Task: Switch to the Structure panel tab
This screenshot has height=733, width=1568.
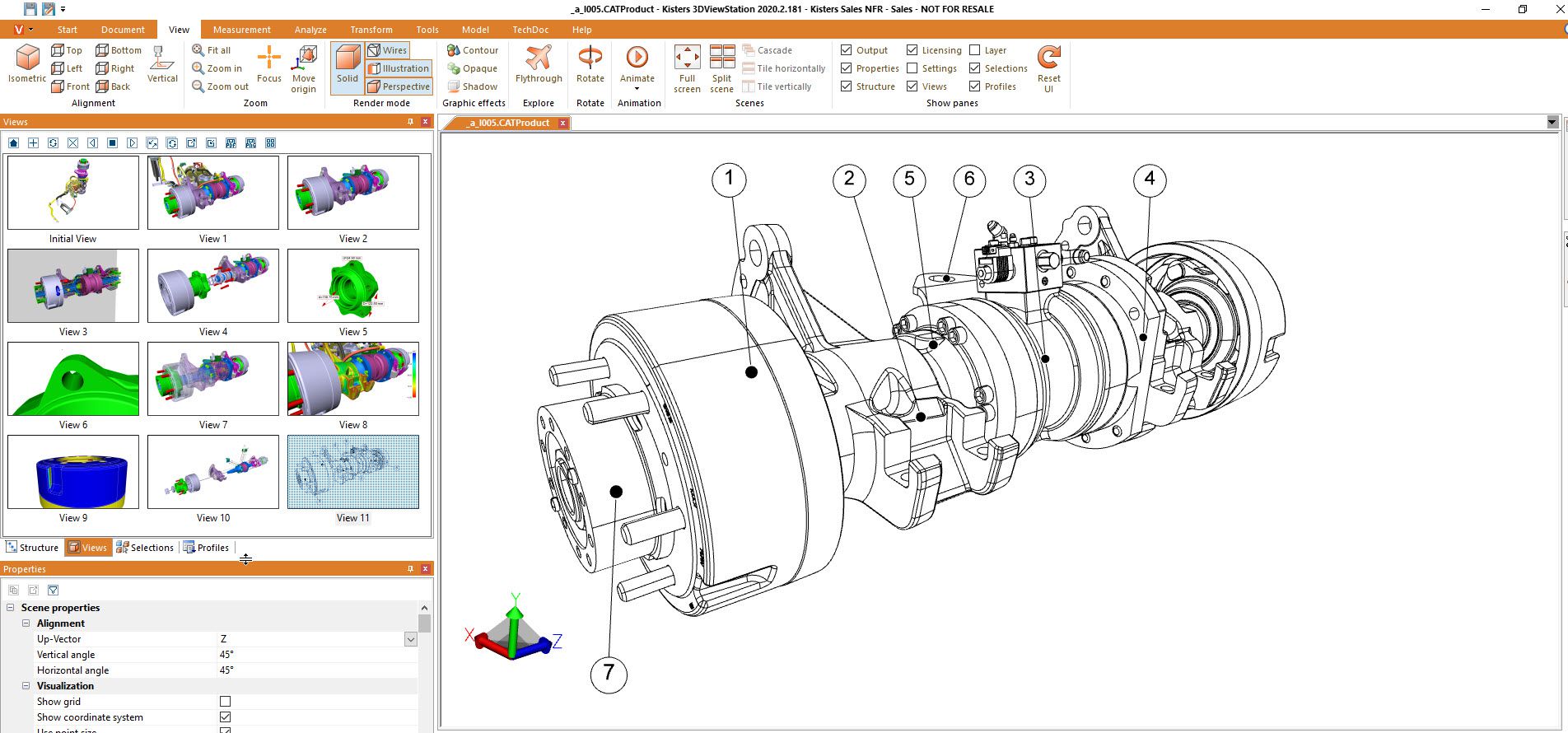Action: (33, 548)
